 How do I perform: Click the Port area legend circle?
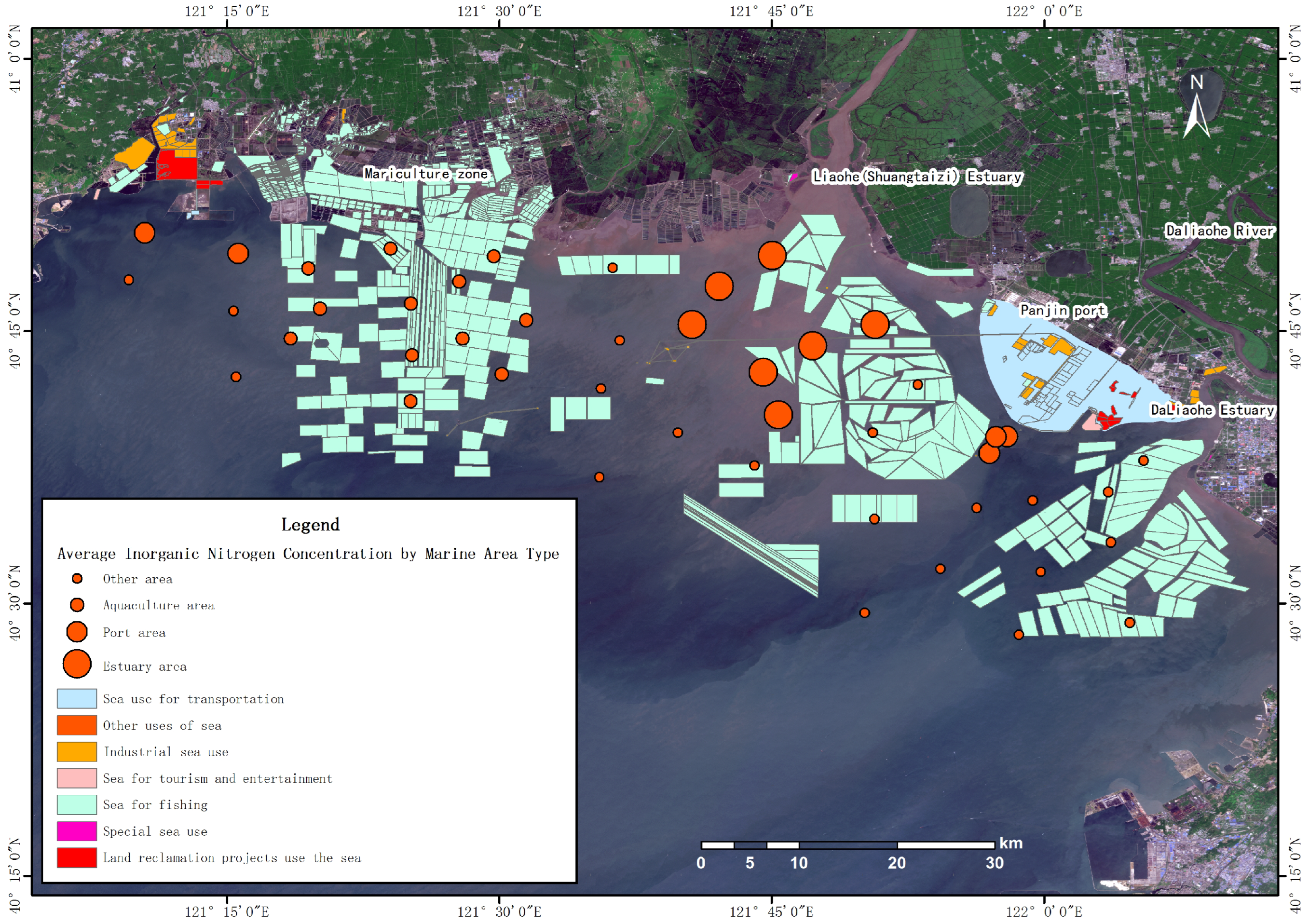(77, 632)
